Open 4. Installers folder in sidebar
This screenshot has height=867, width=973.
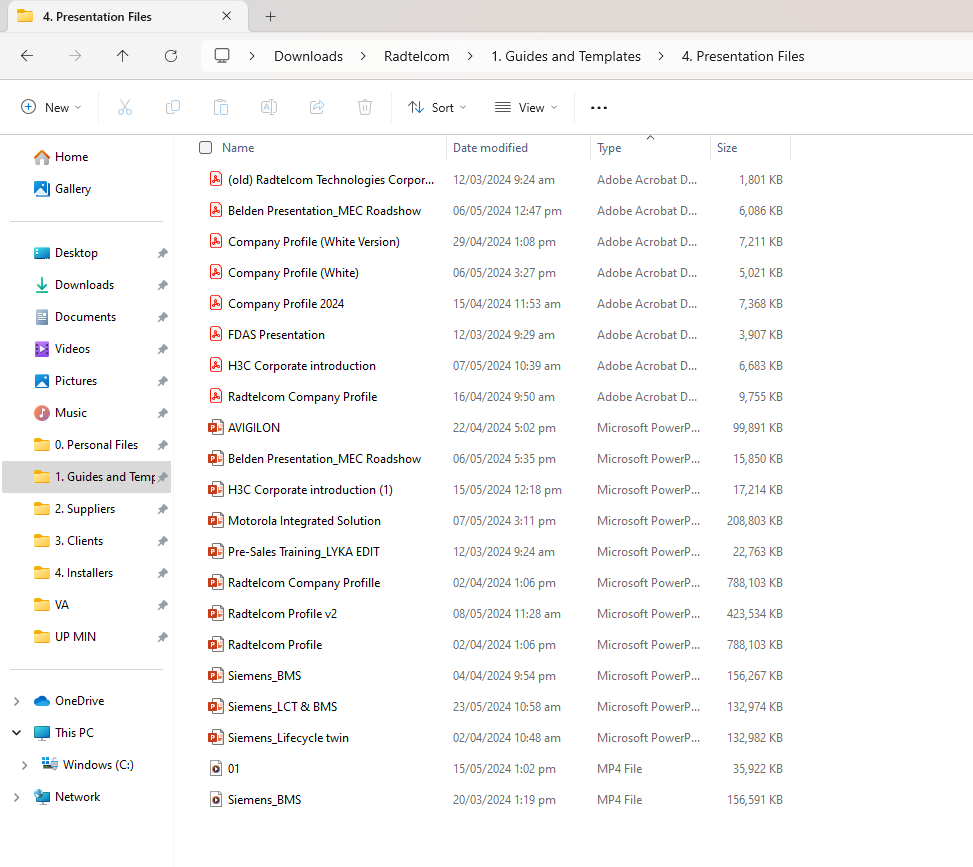pyautogui.click(x=84, y=573)
